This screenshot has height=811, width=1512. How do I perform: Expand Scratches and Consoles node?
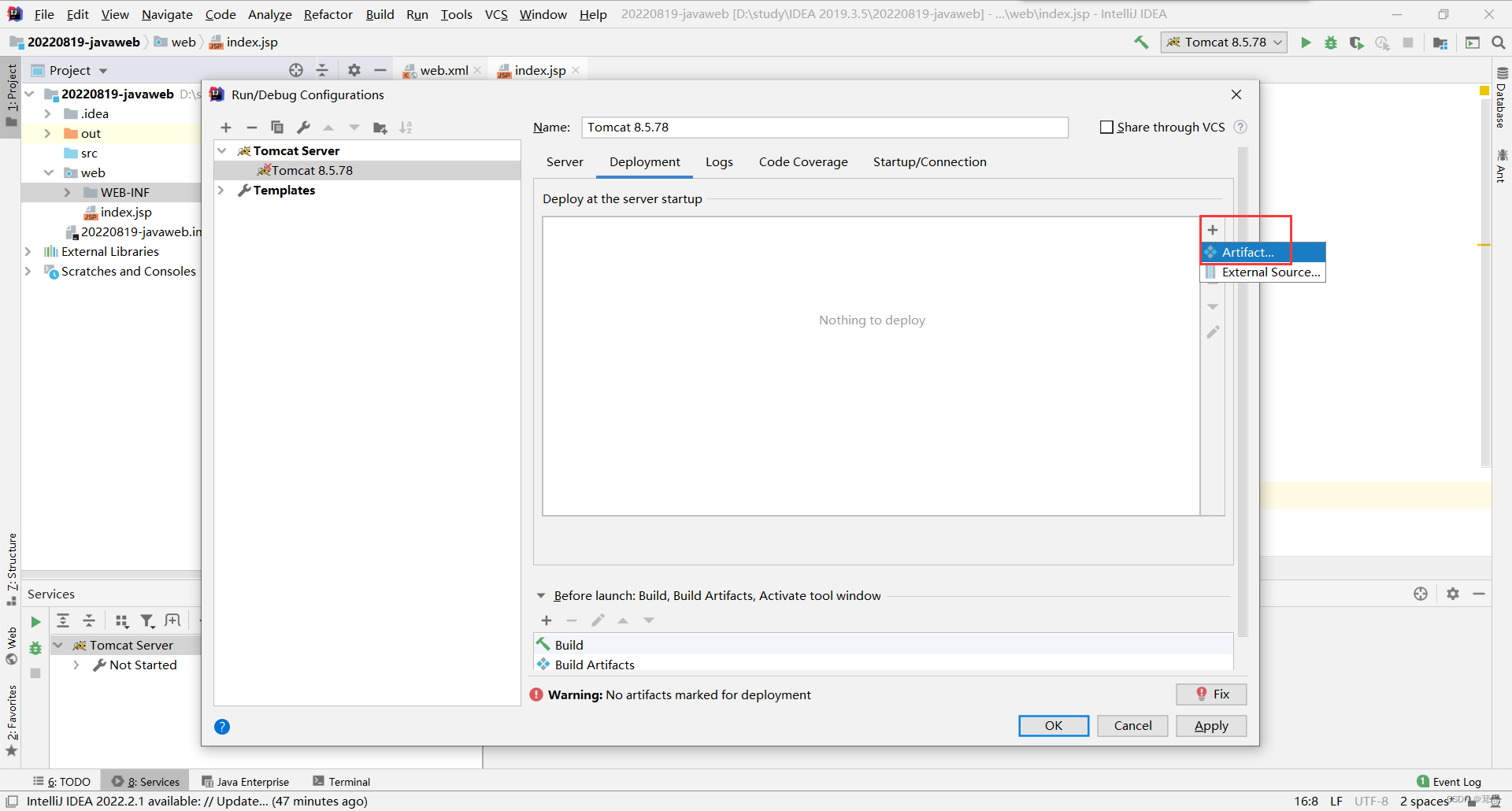click(28, 271)
